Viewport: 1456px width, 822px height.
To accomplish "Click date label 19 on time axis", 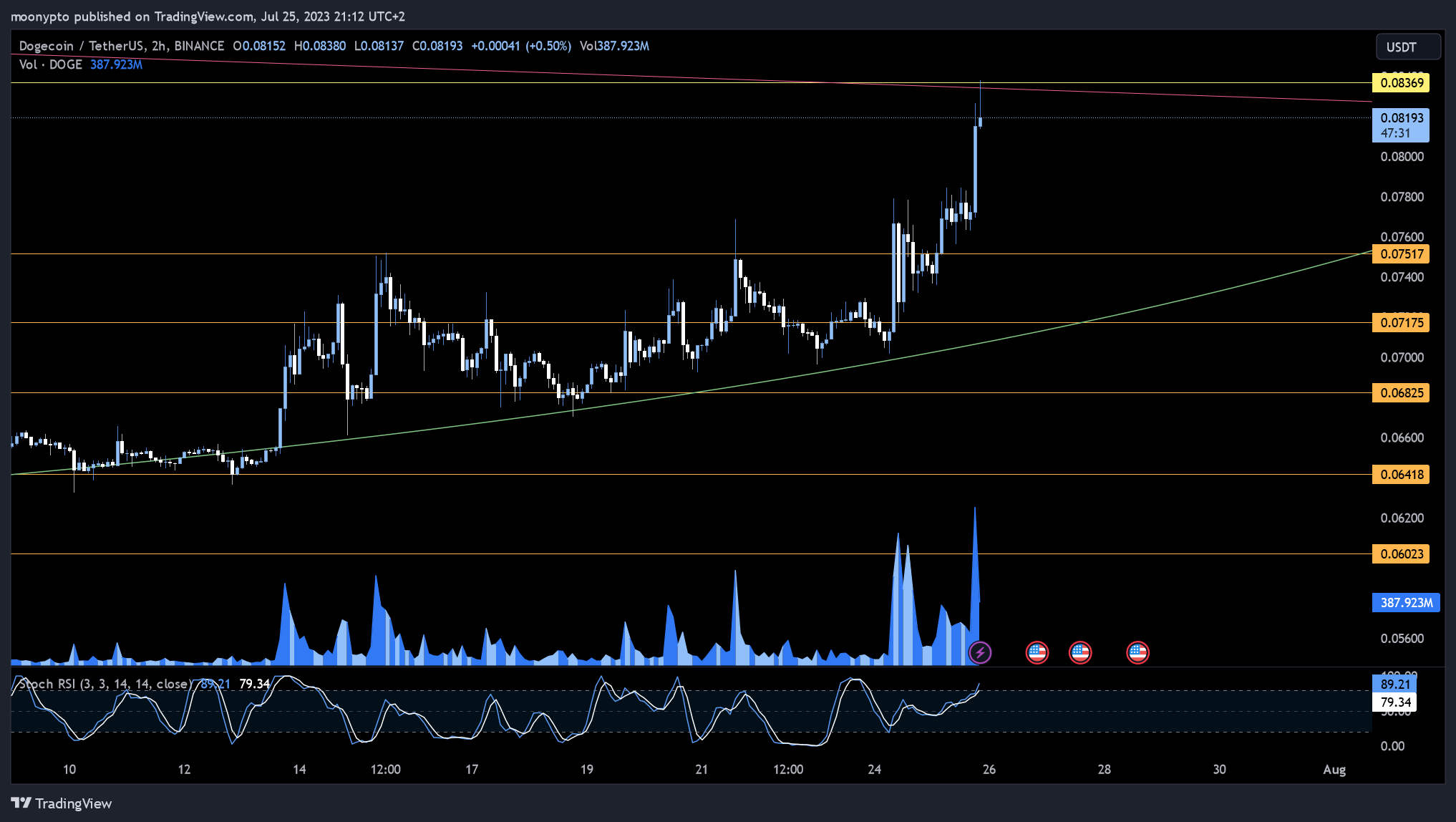I will (x=587, y=769).
